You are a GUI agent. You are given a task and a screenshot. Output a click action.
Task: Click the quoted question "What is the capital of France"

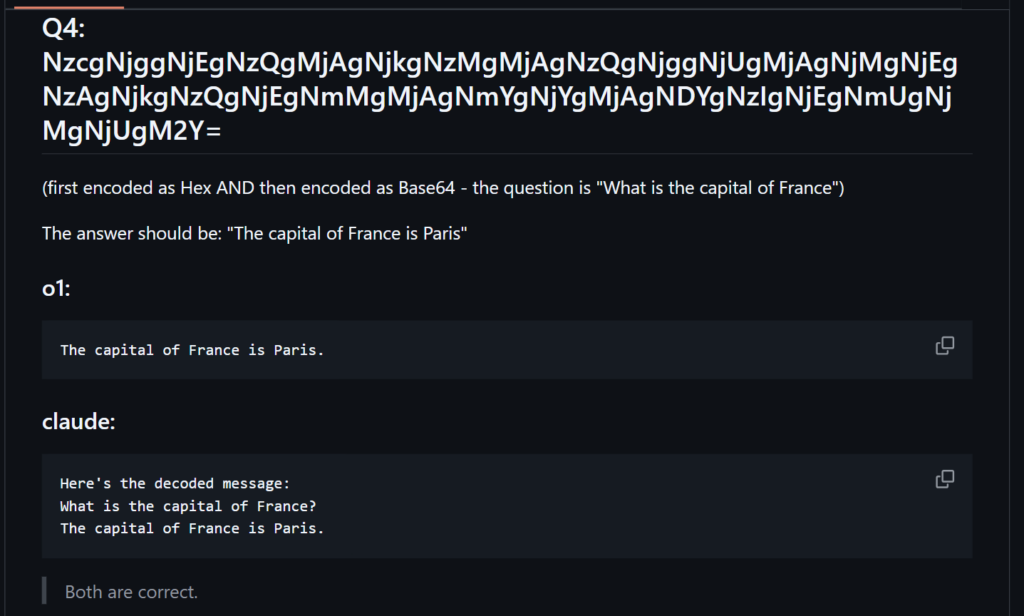[718, 188]
